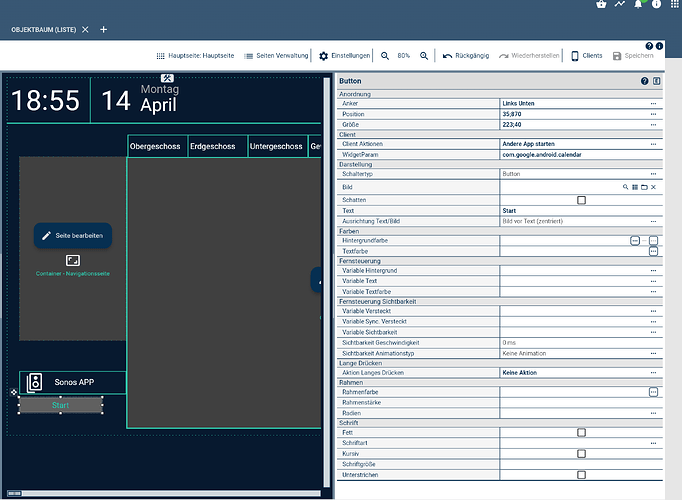The height and width of the screenshot is (500, 682).
Task: Clear image with X in Bild row
Action: tap(653, 187)
